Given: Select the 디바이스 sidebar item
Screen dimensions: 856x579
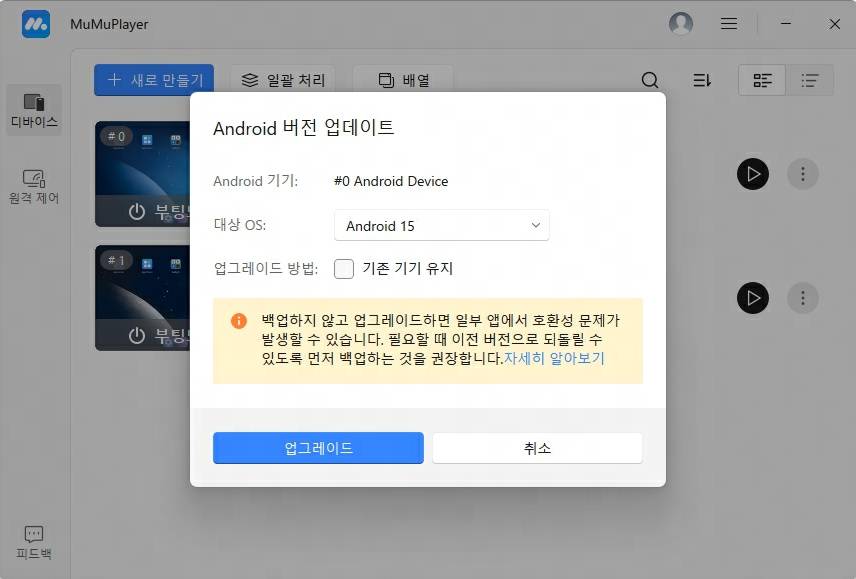Looking at the screenshot, I should click(x=34, y=111).
